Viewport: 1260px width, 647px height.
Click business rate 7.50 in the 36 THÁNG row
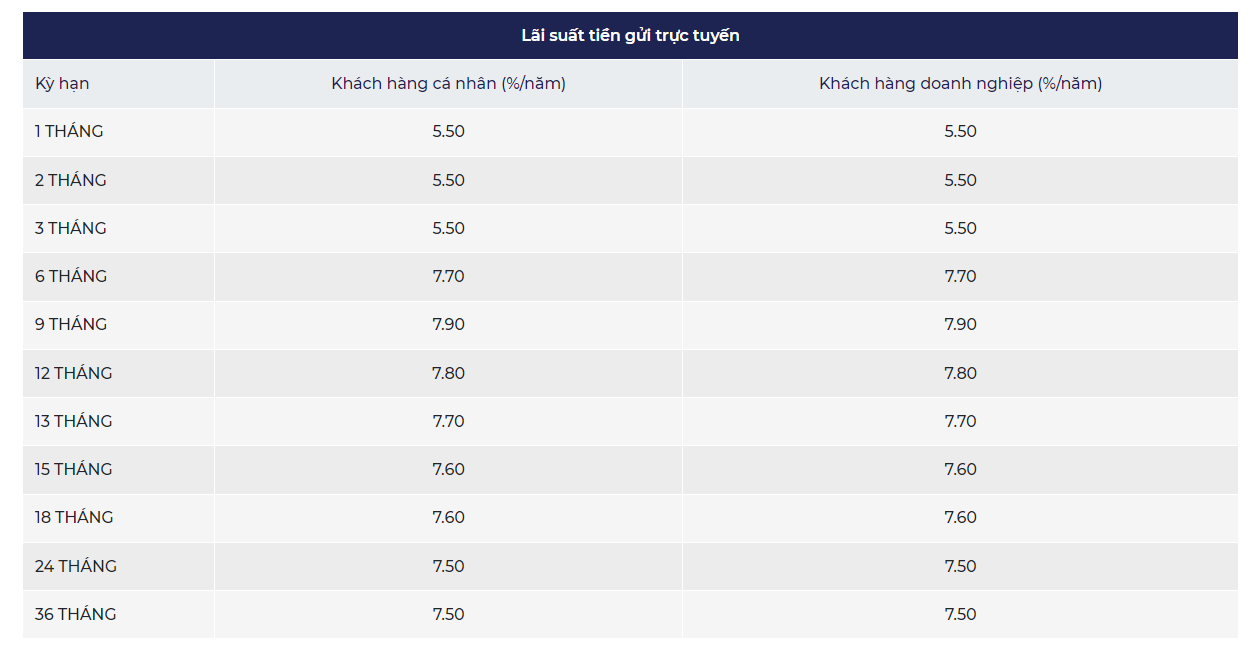point(960,614)
